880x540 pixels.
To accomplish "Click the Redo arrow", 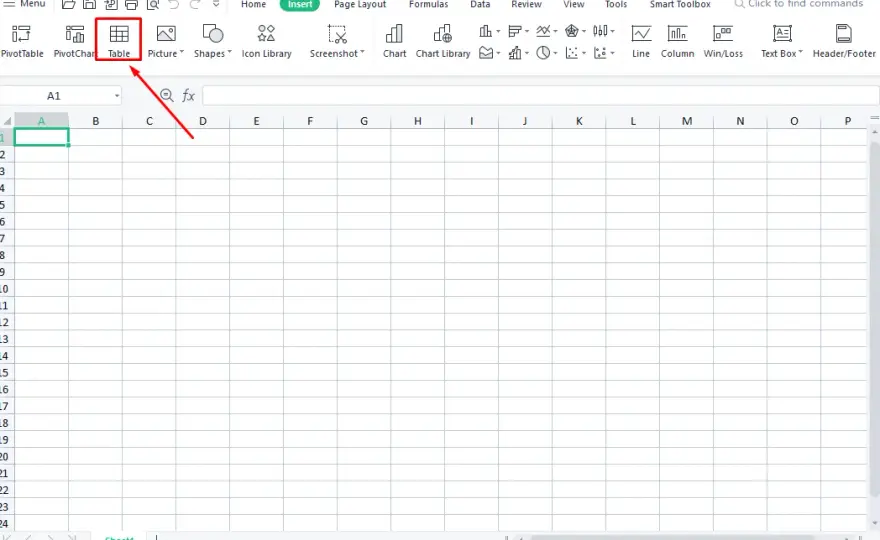I will tap(195, 4).
